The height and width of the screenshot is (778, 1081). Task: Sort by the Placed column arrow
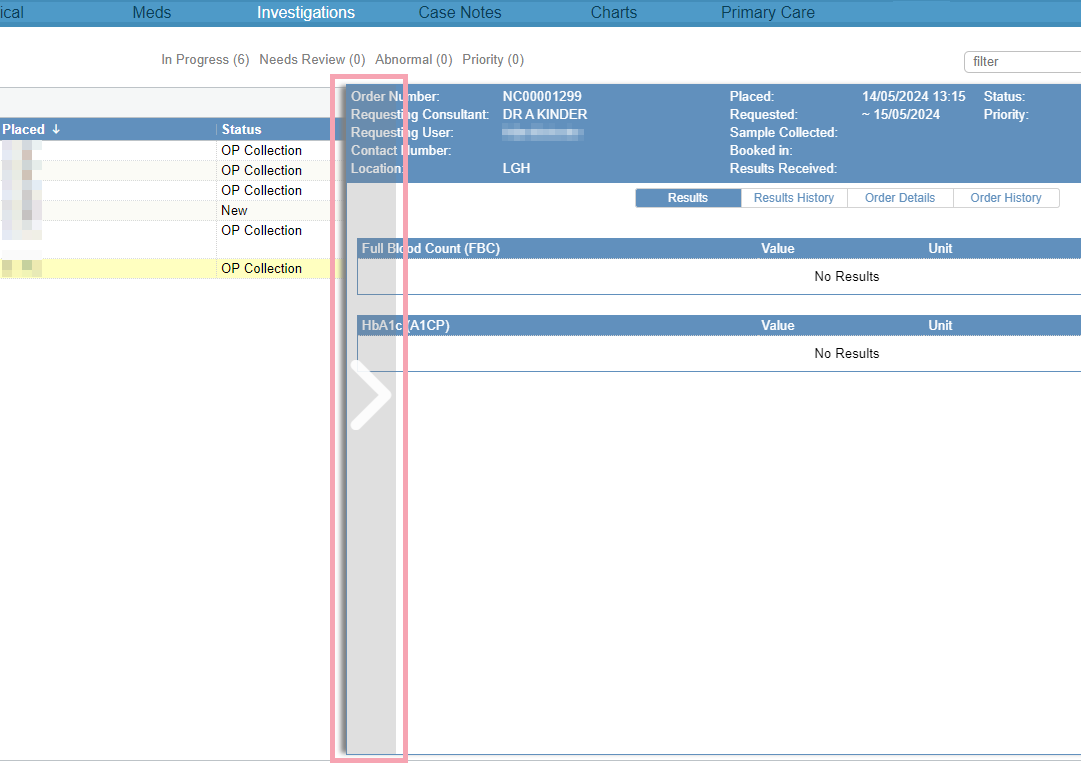(x=56, y=129)
